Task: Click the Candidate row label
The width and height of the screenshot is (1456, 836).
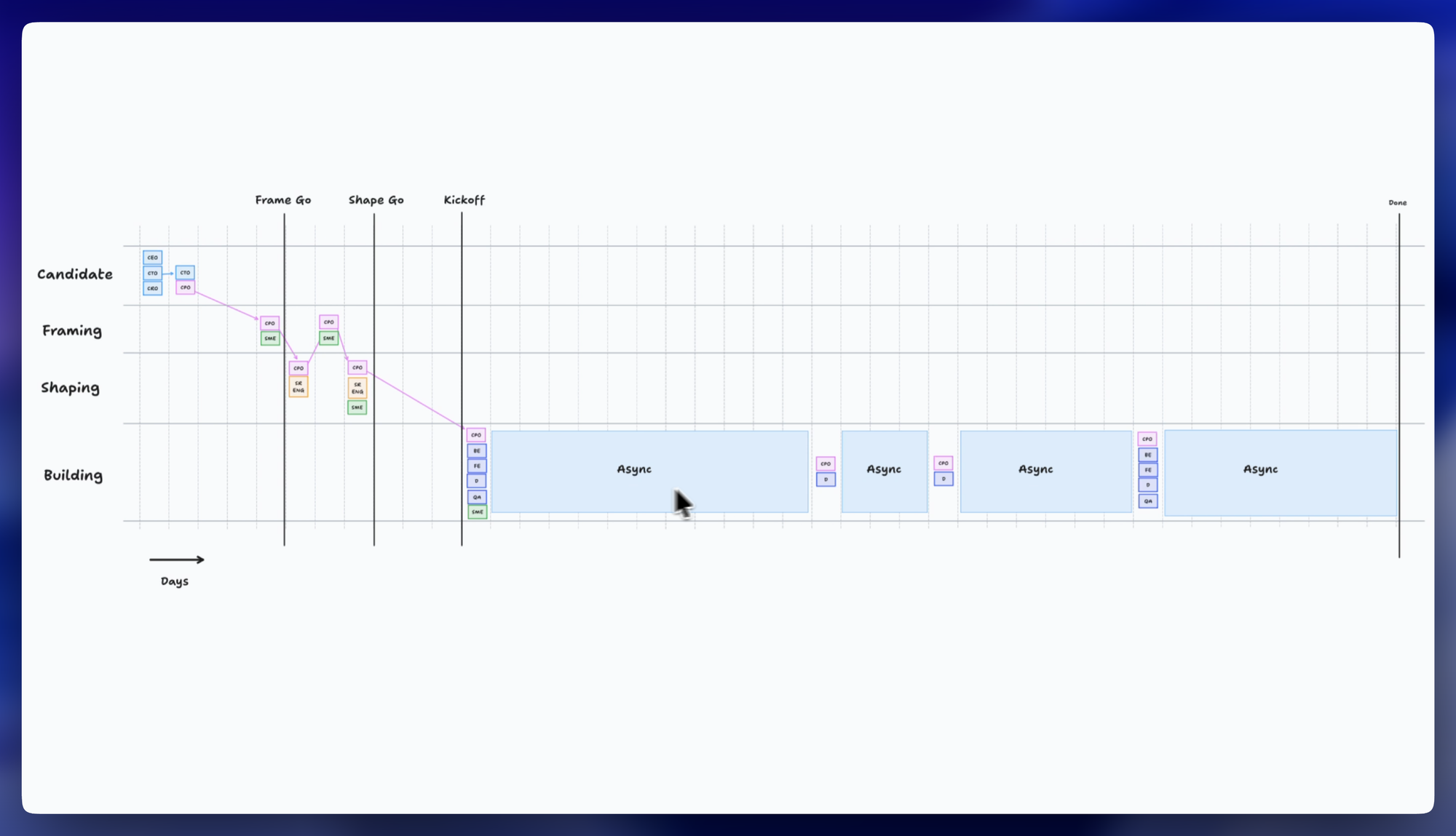Action: click(75, 274)
